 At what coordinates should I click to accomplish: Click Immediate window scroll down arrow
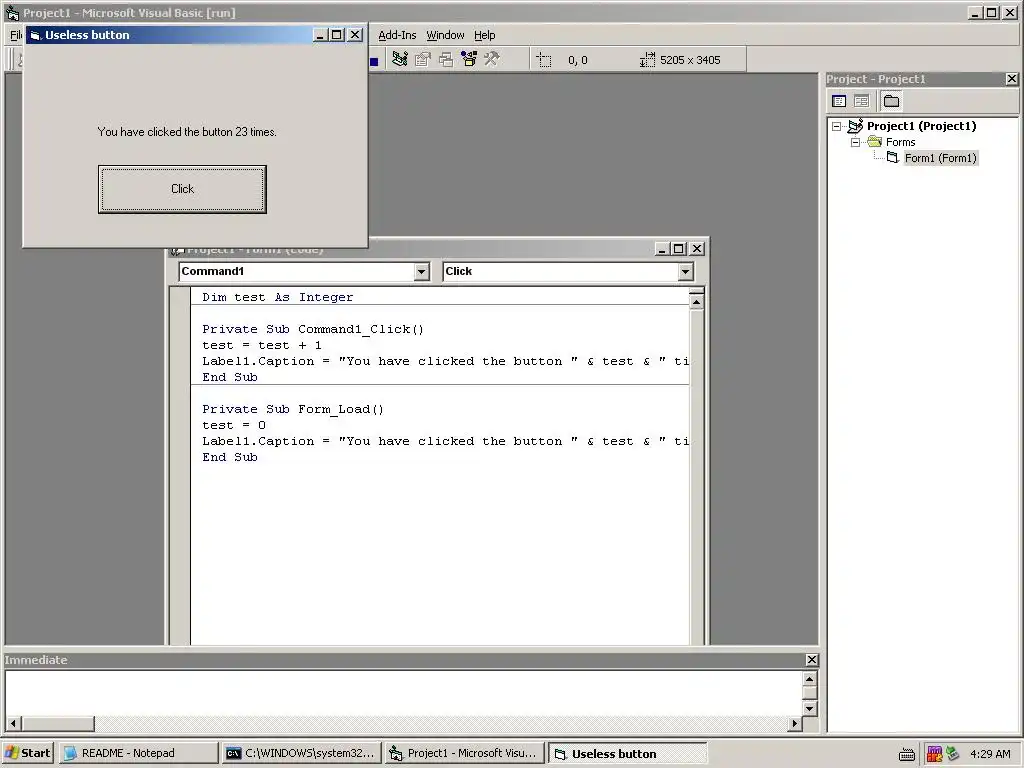point(809,709)
